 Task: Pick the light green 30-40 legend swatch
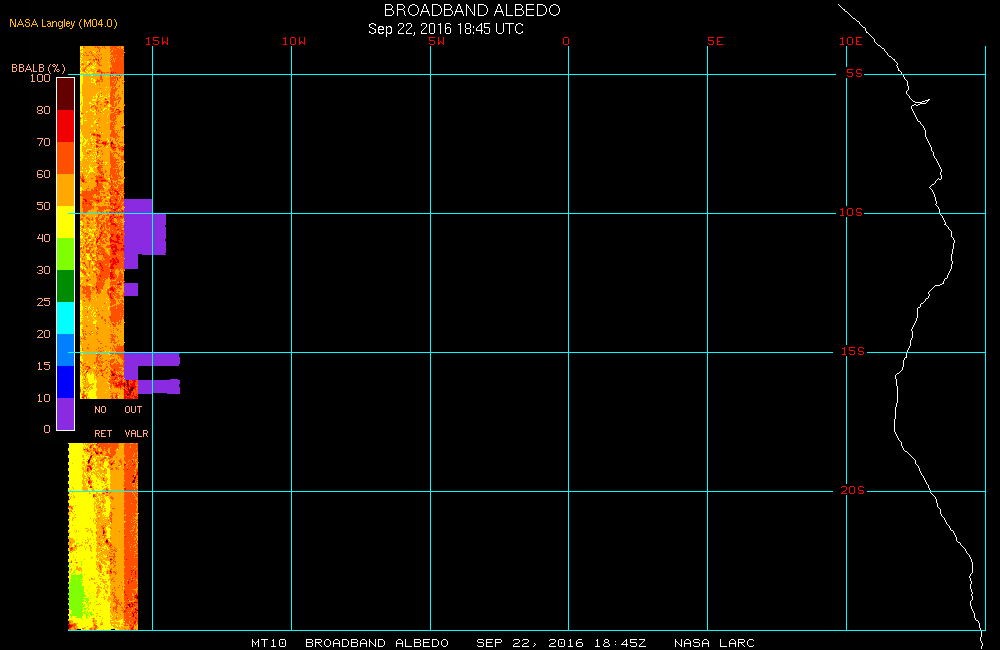tap(66, 253)
